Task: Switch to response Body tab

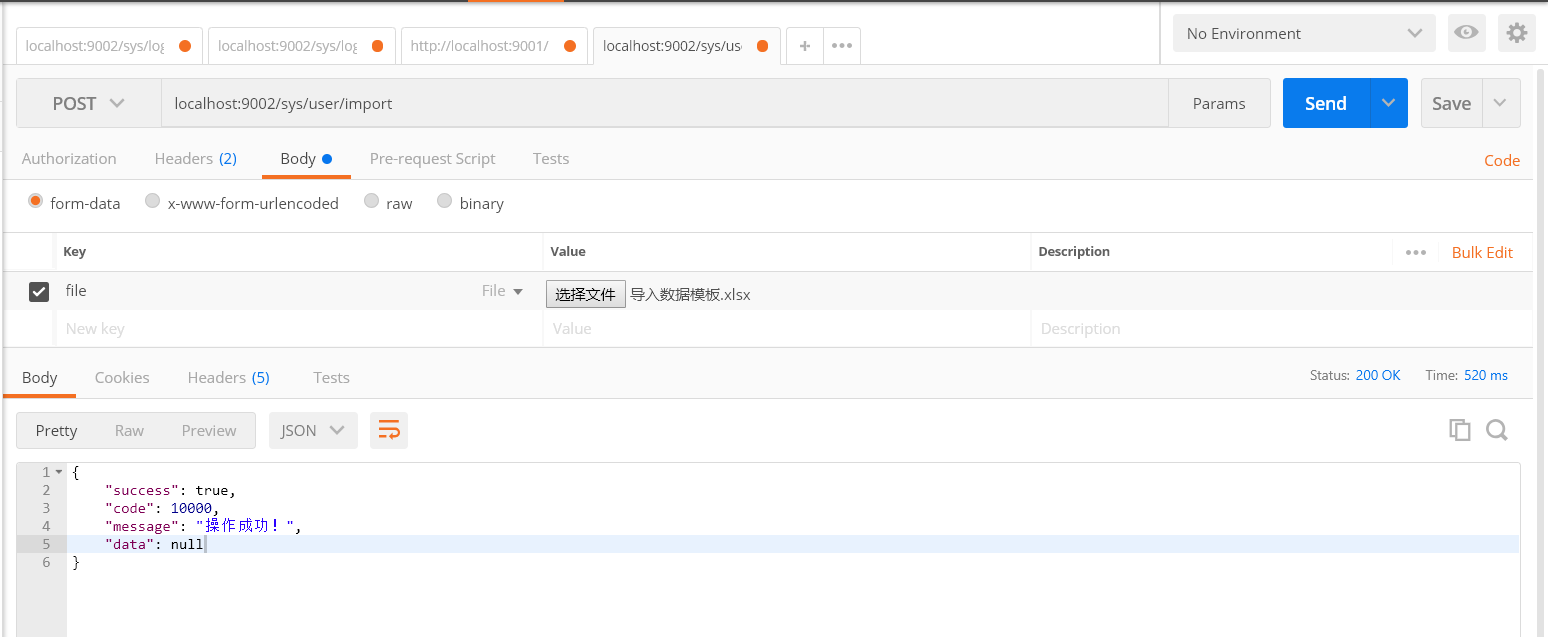Action: tap(40, 377)
